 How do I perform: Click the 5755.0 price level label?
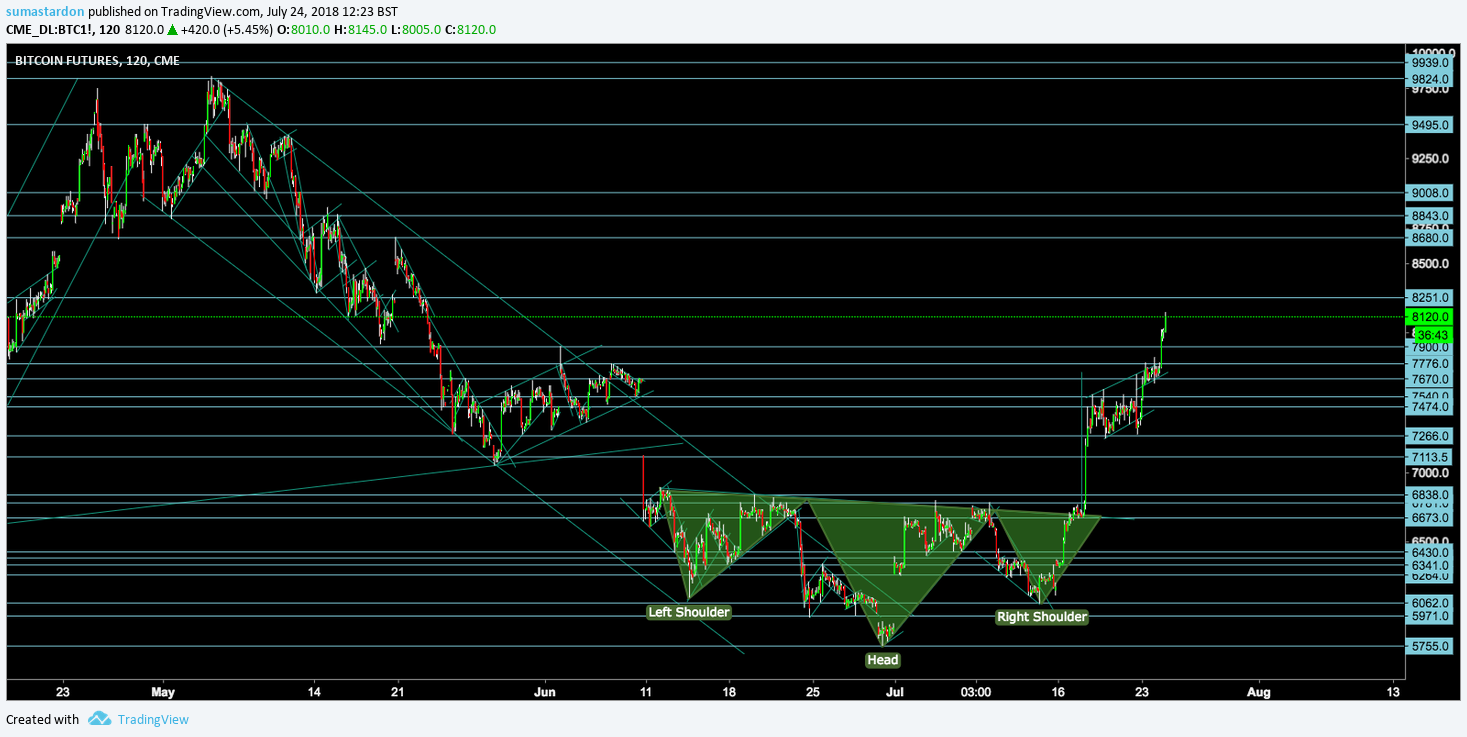tap(1430, 646)
